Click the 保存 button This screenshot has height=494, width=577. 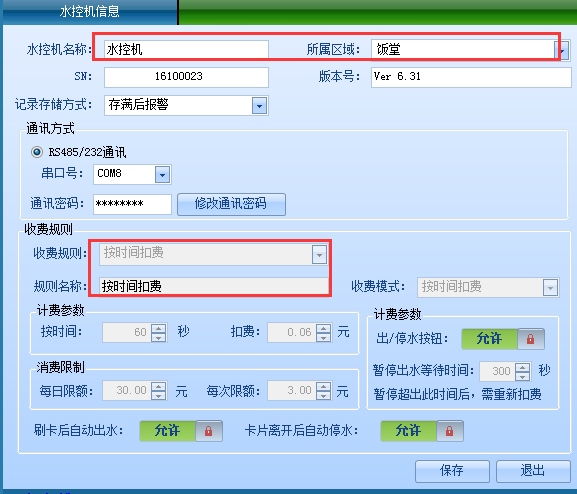tap(452, 471)
